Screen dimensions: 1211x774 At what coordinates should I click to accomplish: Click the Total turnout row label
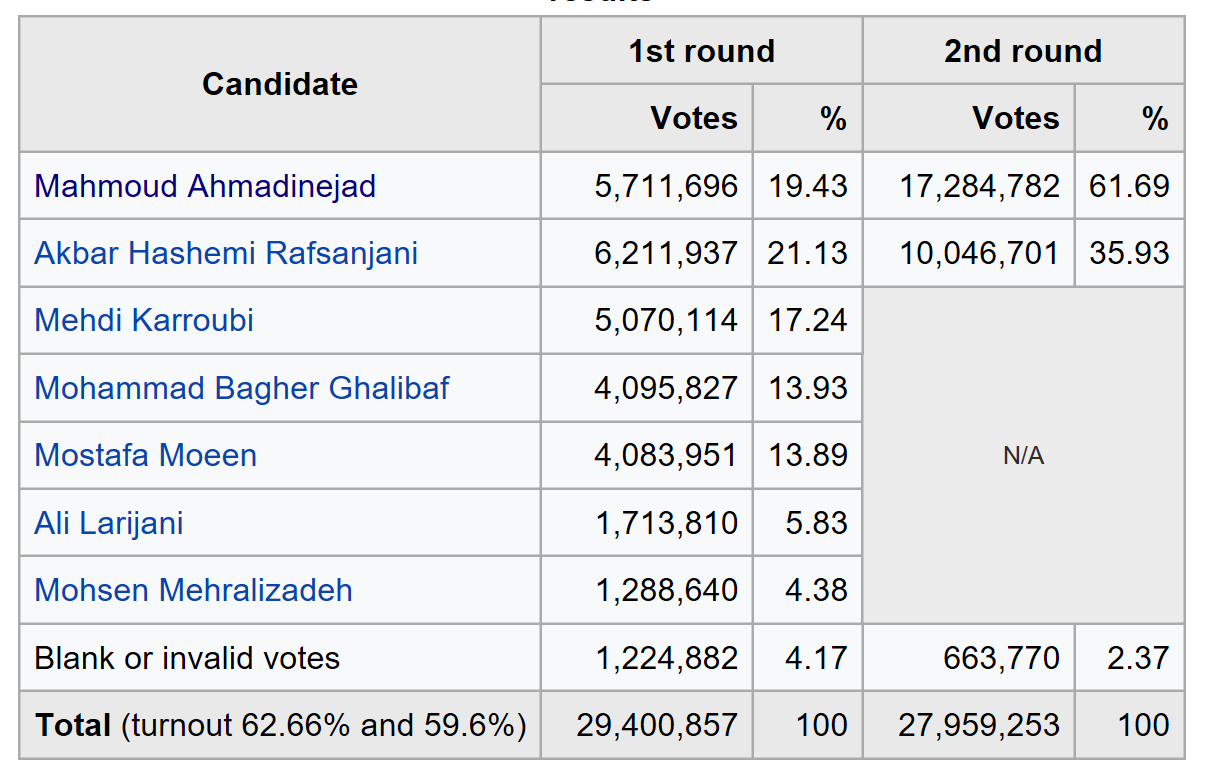(280, 725)
